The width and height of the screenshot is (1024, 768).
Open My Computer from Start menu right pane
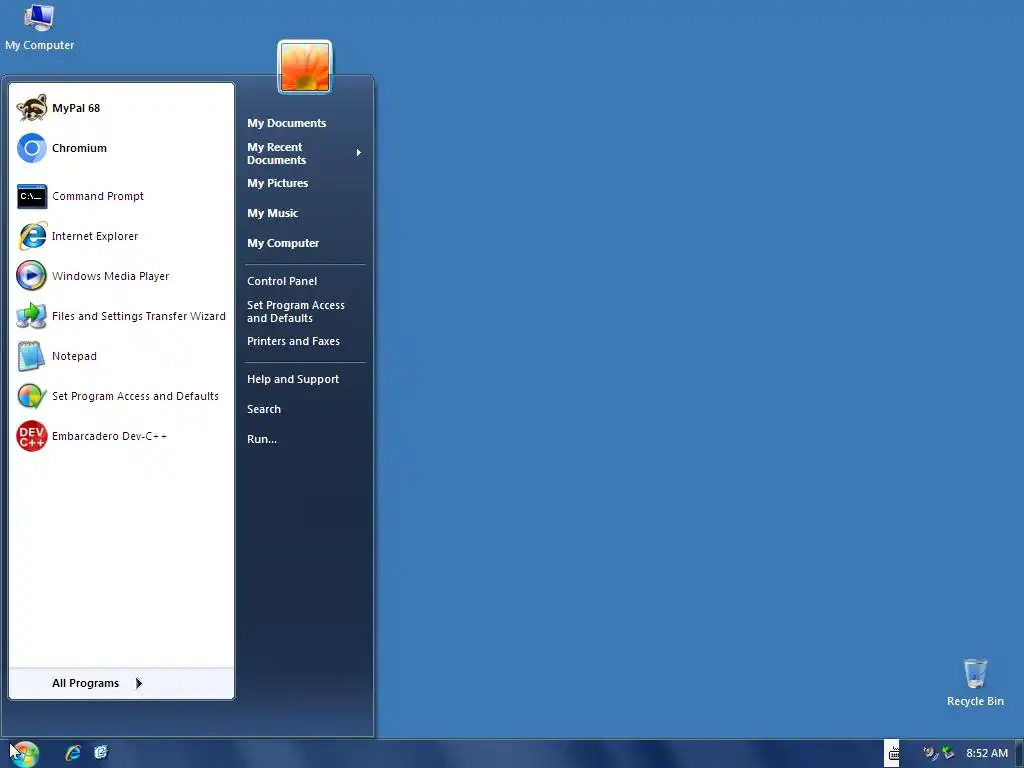[x=304, y=243]
